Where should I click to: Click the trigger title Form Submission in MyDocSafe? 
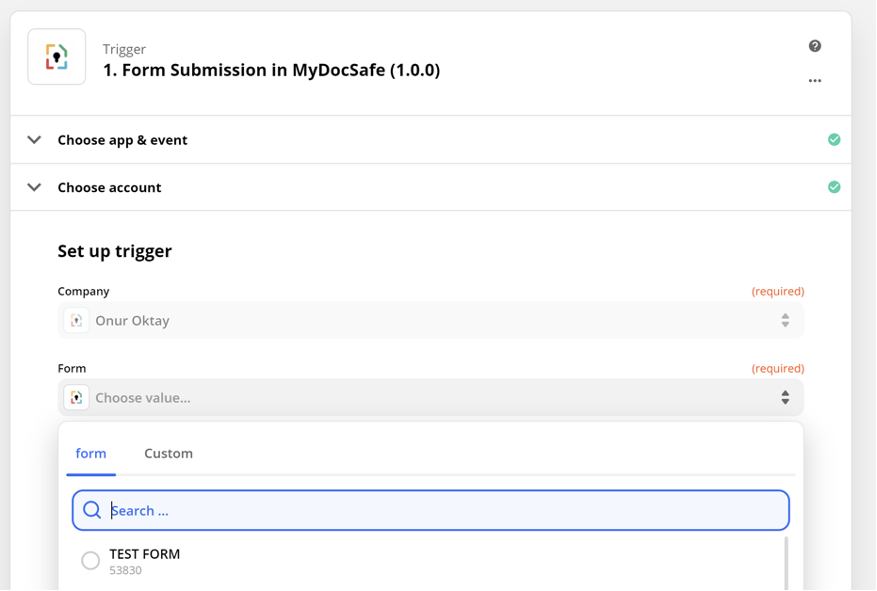271,70
